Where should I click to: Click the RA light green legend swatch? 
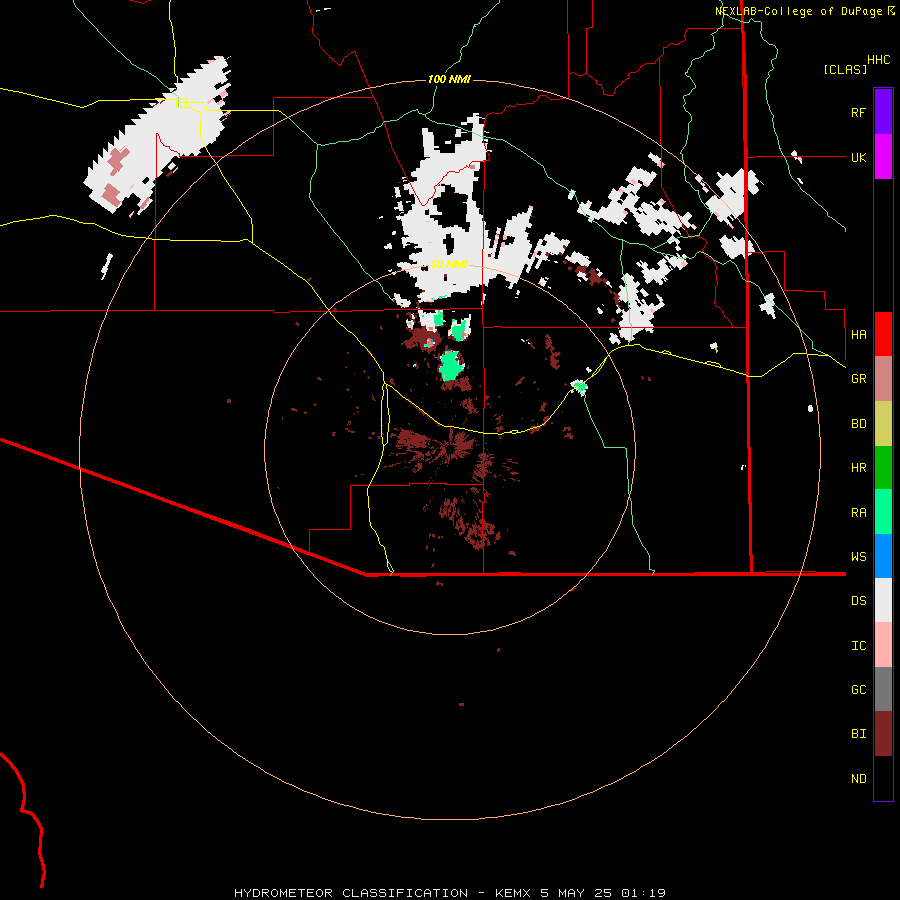(883, 512)
